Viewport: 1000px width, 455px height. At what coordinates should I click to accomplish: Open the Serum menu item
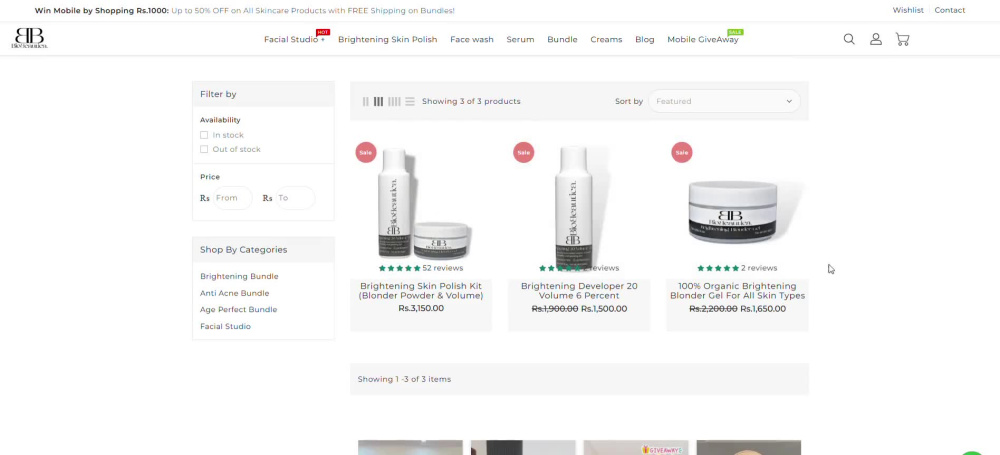(520, 40)
